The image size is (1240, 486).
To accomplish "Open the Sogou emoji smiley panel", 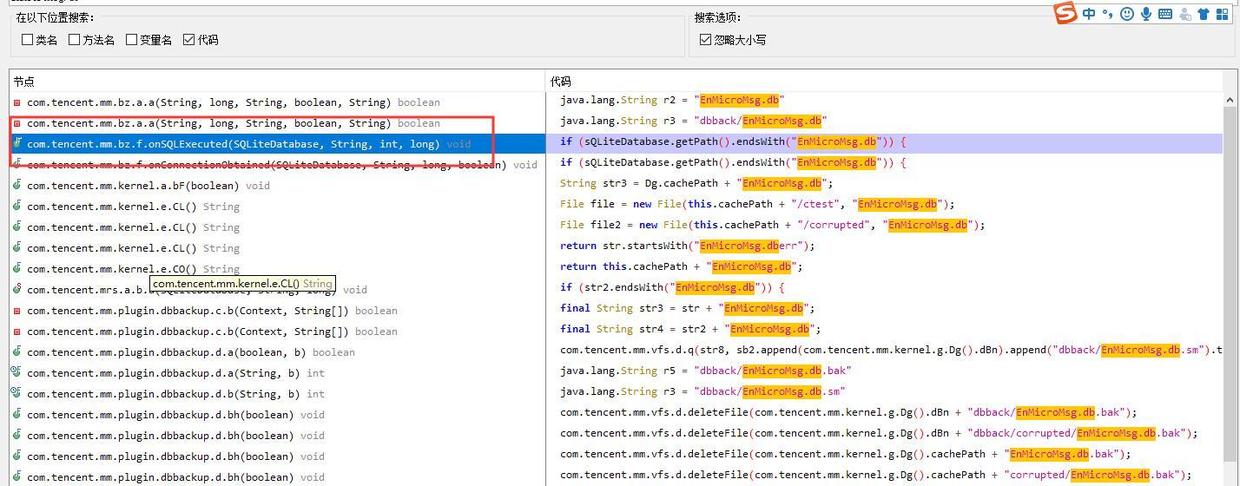I will [1127, 14].
